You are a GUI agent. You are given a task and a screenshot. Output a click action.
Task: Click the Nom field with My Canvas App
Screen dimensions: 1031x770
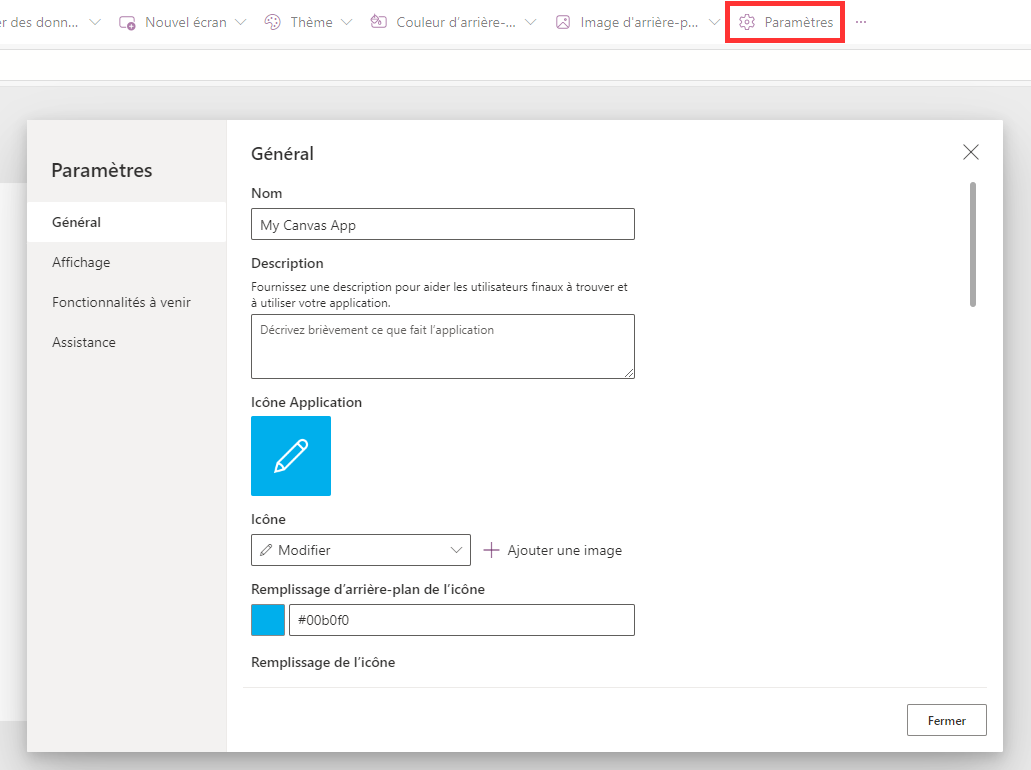coord(443,224)
